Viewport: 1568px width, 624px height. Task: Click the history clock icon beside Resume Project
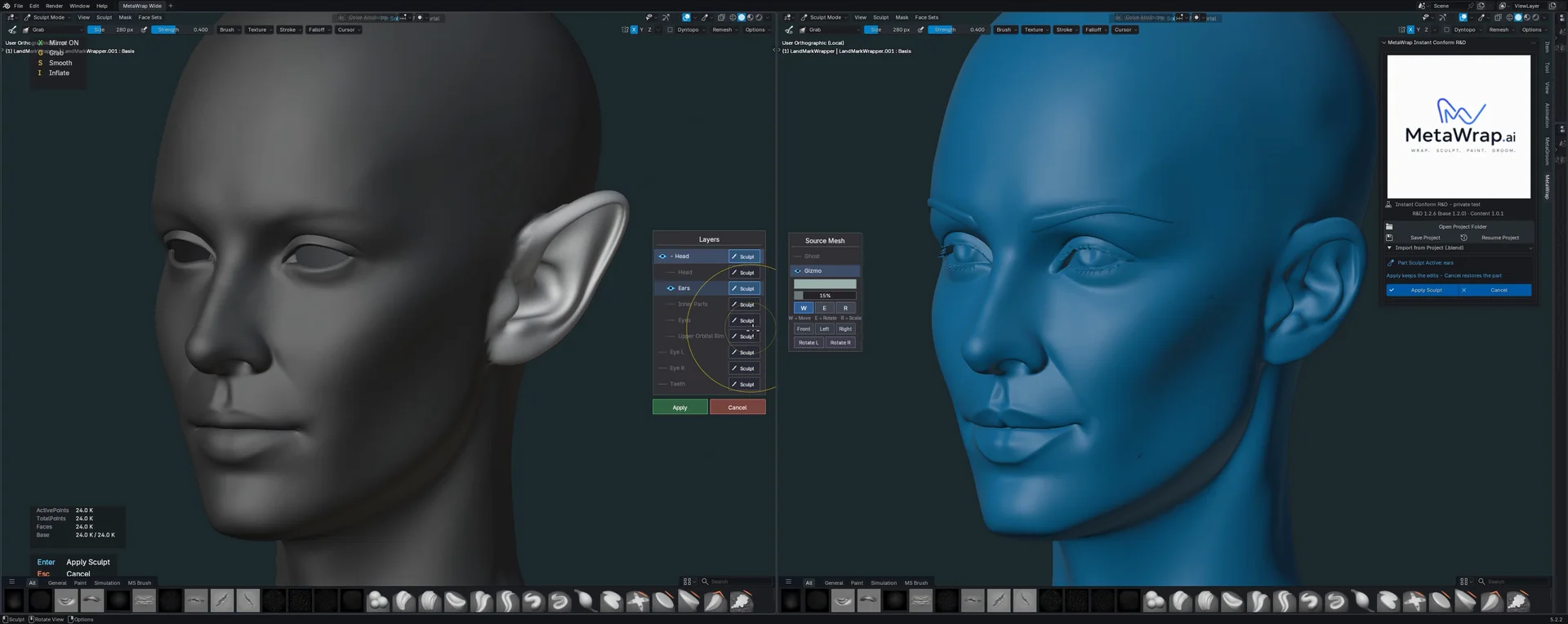coord(1463,238)
